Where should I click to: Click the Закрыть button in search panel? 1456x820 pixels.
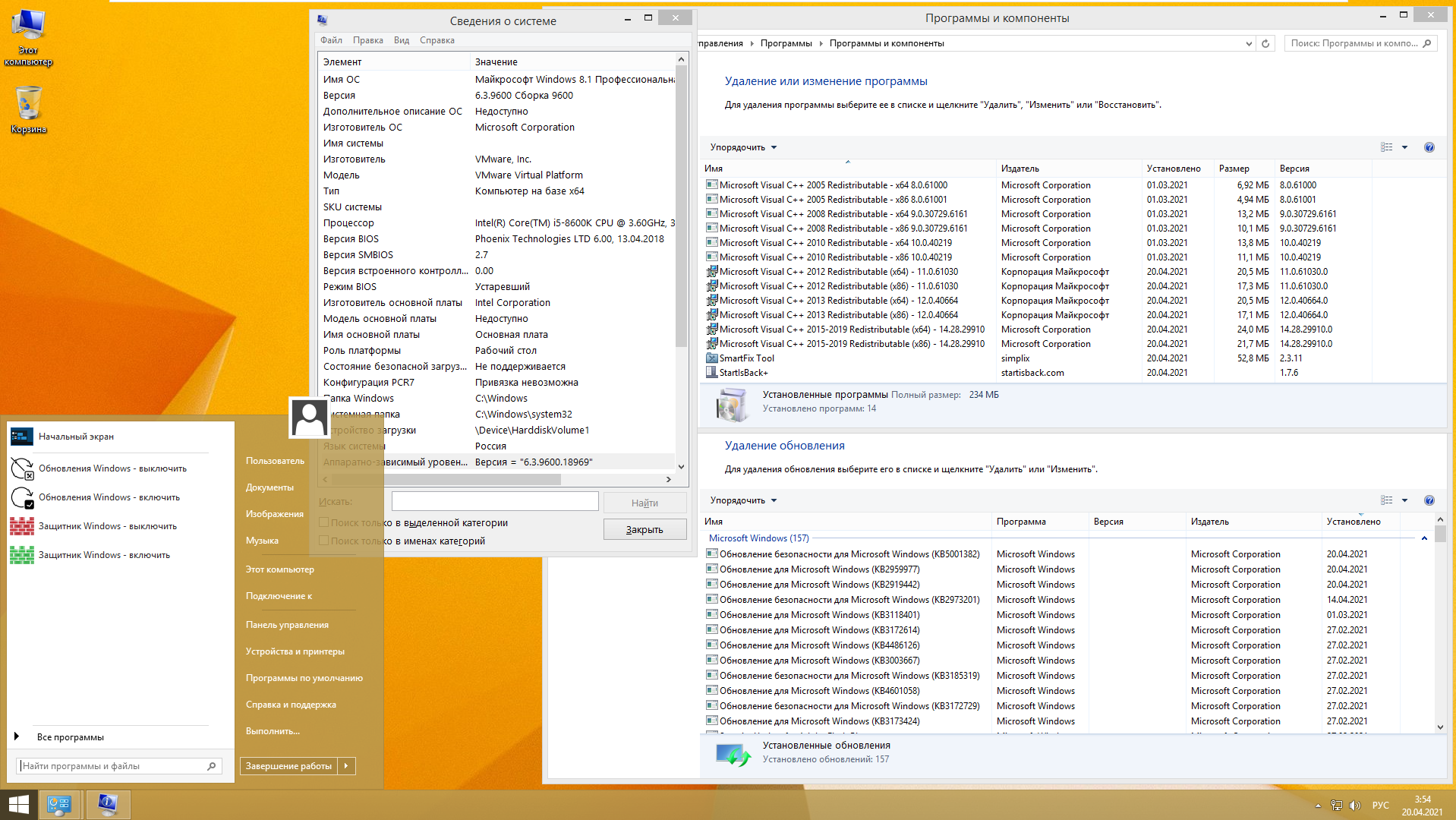(x=644, y=529)
